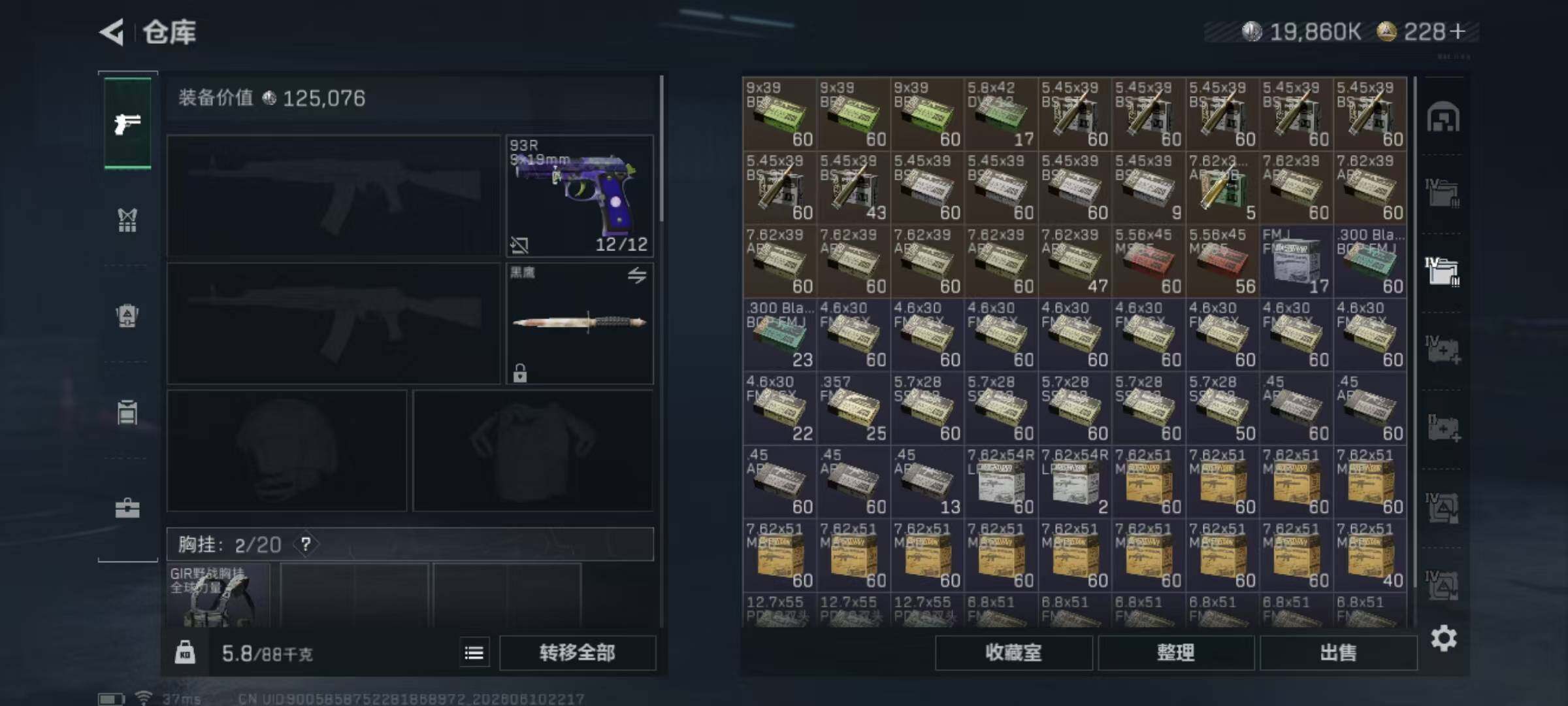Tap the crossed-out icon on 93R slot
Viewport: 1568px width, 706px height.
(519, 245)
